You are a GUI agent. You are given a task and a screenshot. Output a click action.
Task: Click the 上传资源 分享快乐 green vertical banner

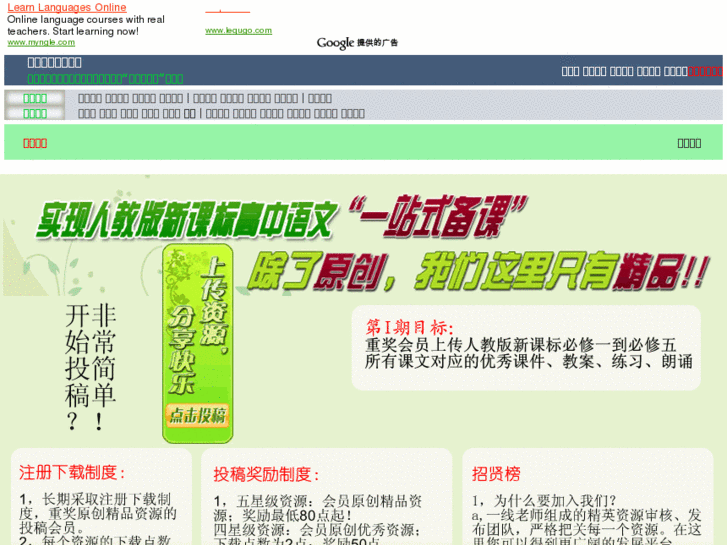coord(198,343)
